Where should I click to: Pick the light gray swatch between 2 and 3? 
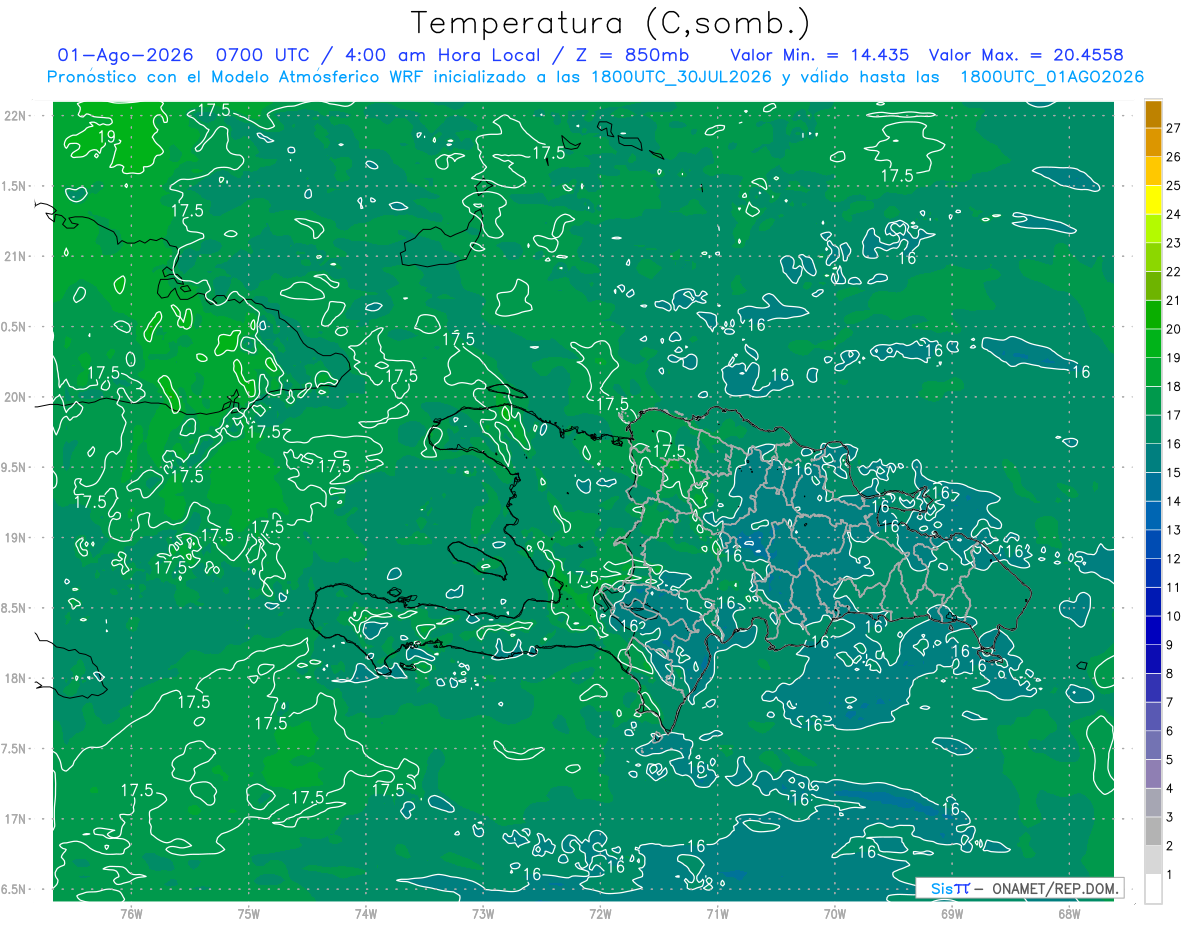coord(1153,831)
